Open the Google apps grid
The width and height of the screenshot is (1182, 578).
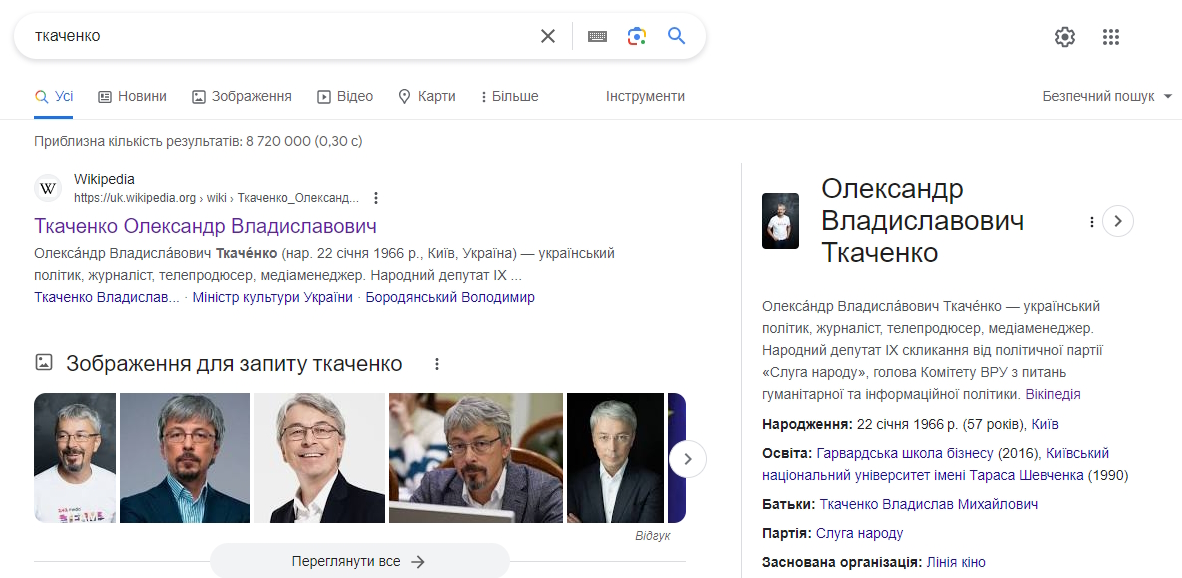click(x=1110, y=37)
